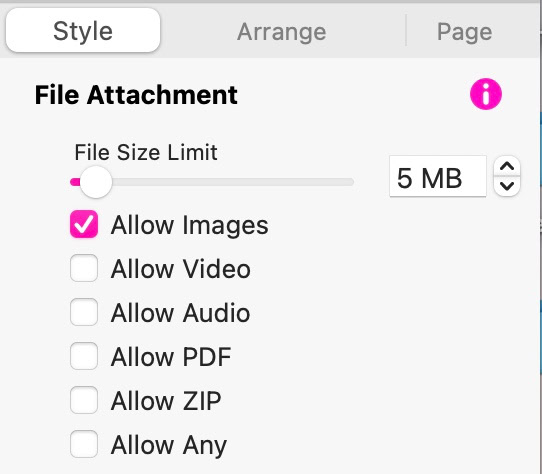This screenshot has width=542, height=474.
Task: Click the File Attachment section heading
Action: tap(136, 95)
